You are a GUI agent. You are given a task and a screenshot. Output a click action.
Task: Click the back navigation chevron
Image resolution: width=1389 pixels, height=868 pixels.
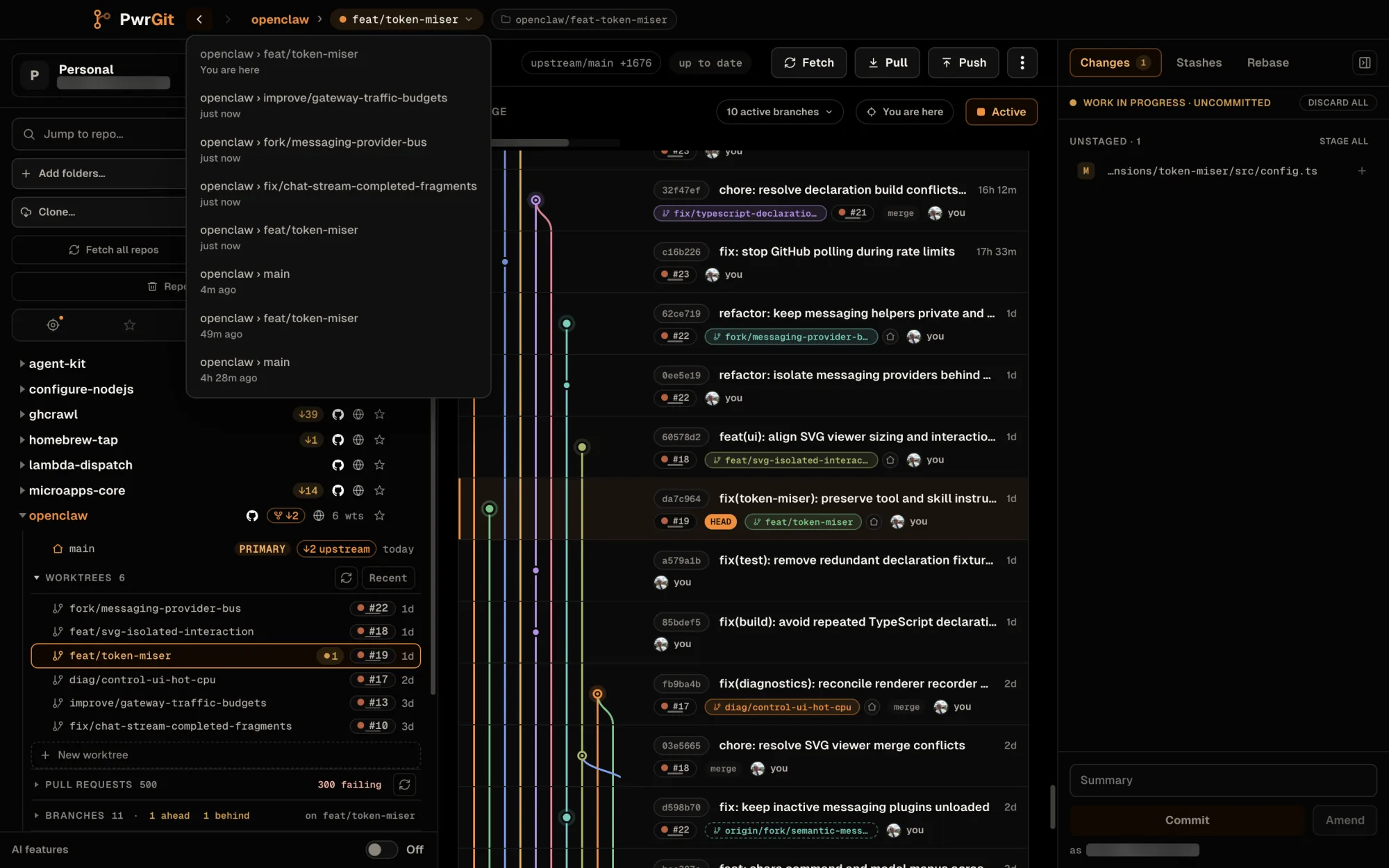pos(199,19)
